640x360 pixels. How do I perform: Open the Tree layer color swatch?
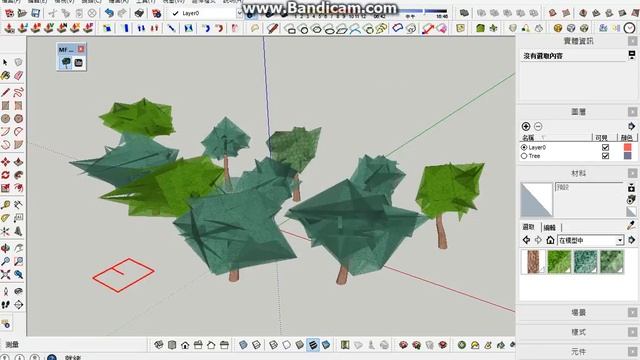(627, 156)
